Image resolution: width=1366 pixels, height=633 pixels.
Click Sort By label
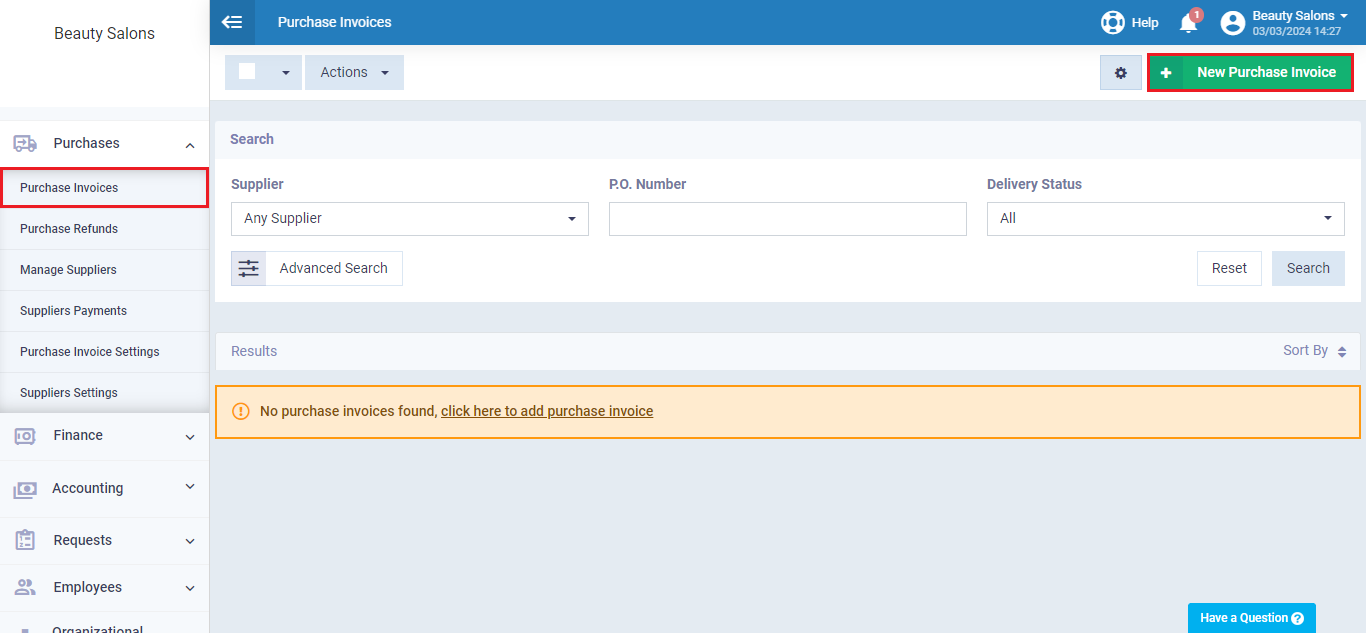click(1305, 351)
